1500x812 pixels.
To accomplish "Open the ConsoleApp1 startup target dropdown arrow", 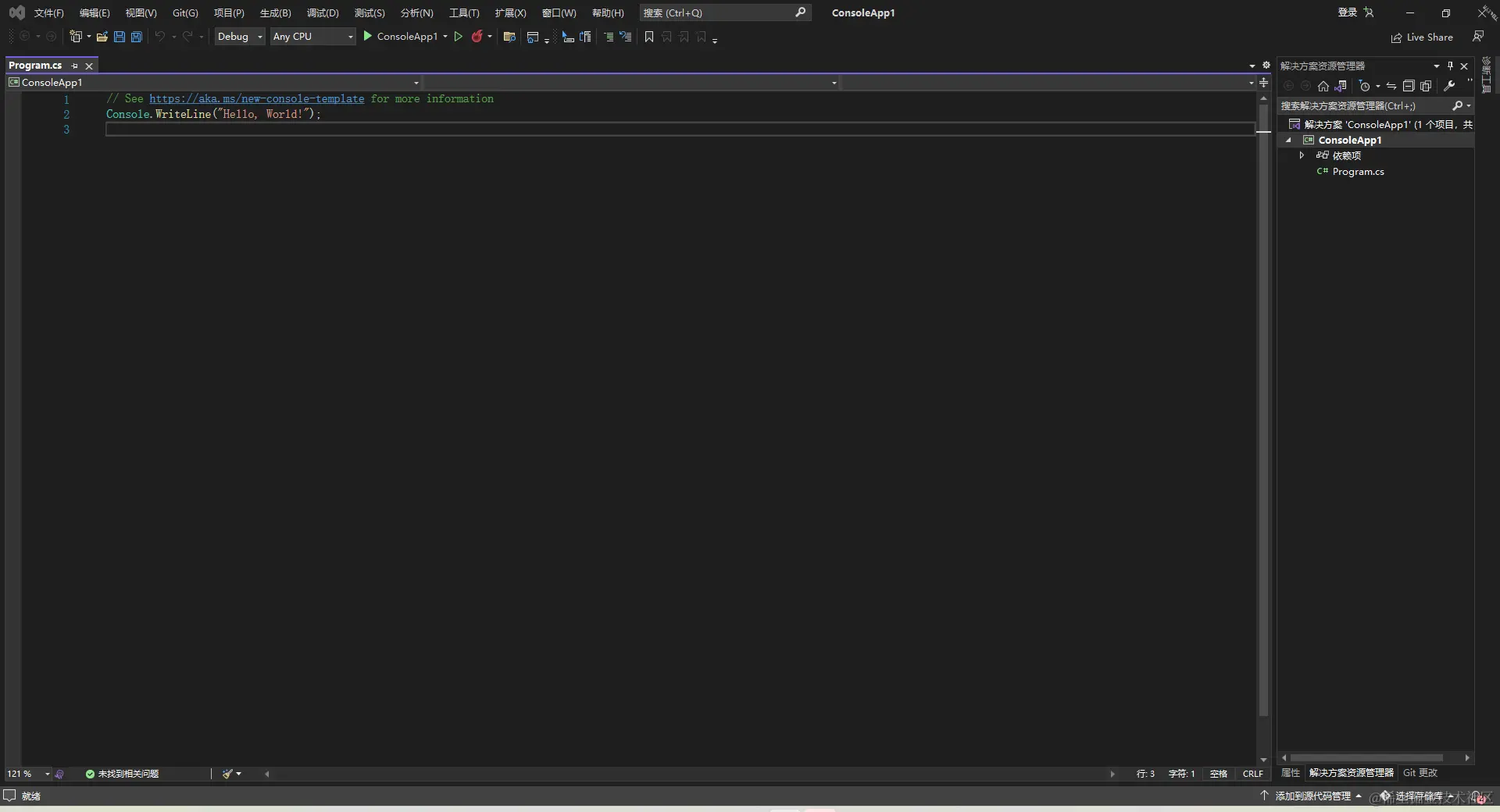I will tap(445, 37).
